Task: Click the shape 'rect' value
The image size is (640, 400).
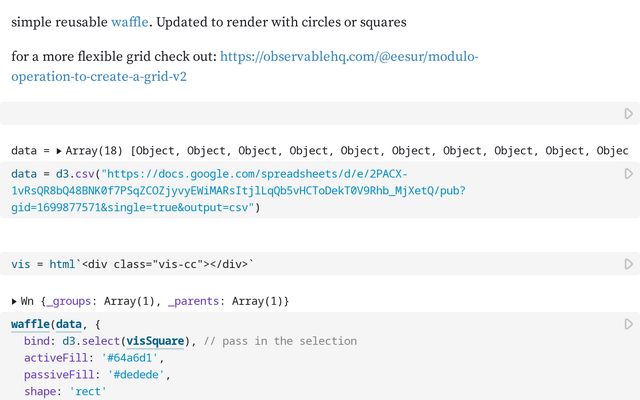Action: tap(87, 391)
